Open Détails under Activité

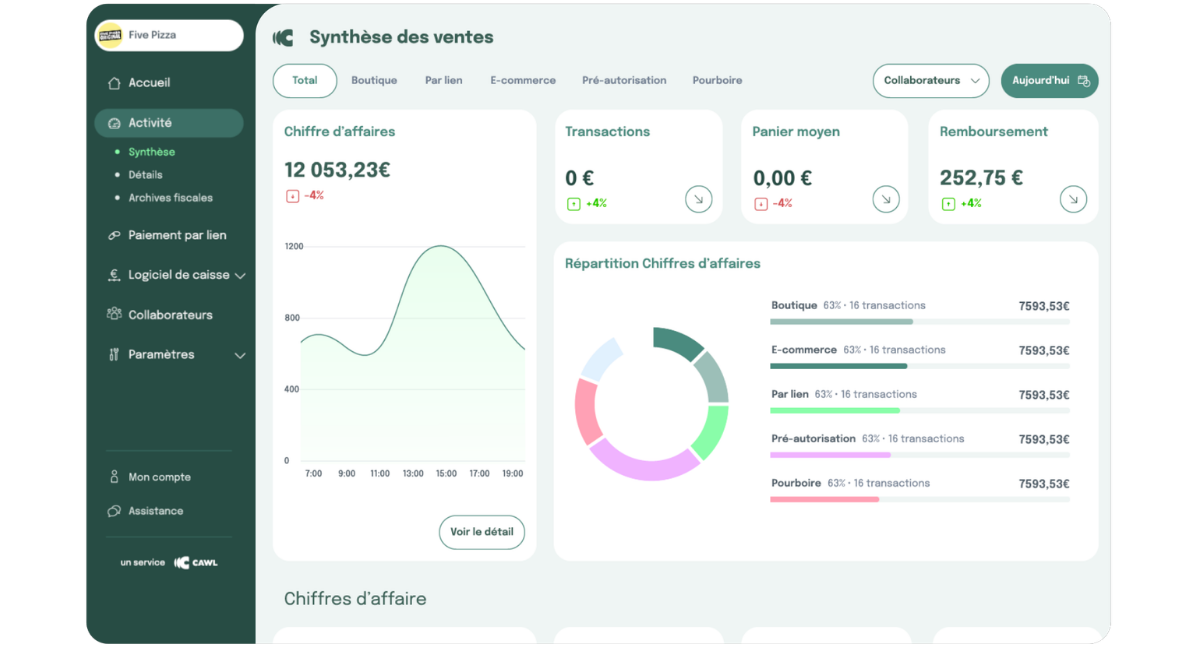pyautogui.click(x=145, y=175)
